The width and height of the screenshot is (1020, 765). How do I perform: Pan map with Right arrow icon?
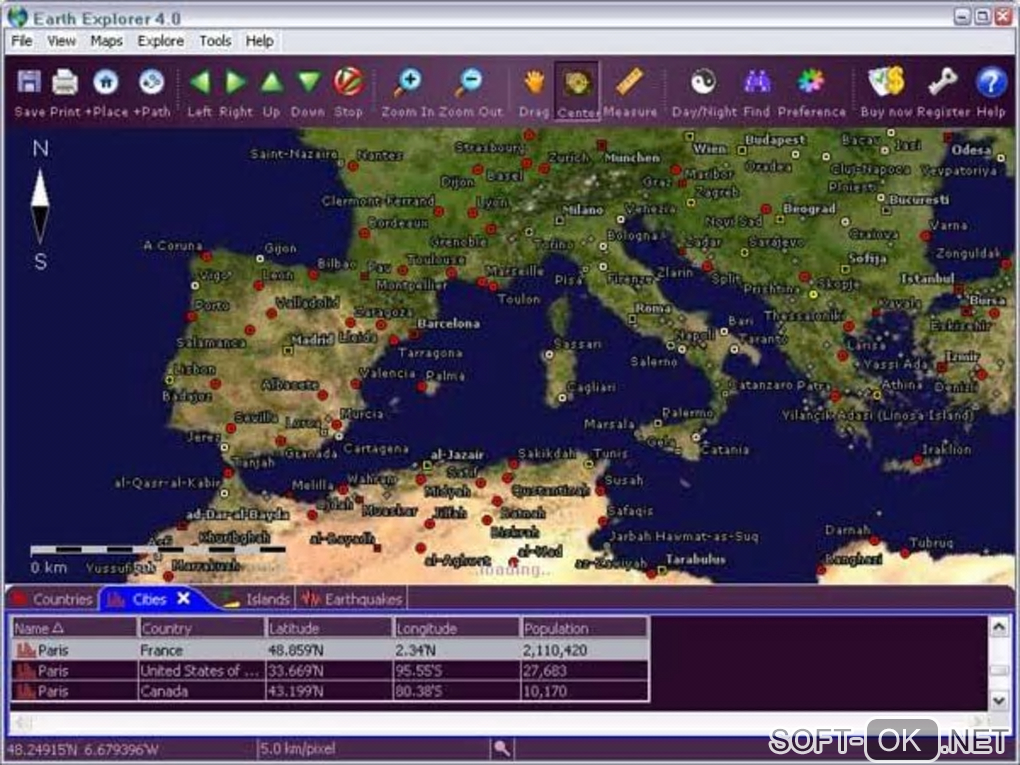click(235, 82)
